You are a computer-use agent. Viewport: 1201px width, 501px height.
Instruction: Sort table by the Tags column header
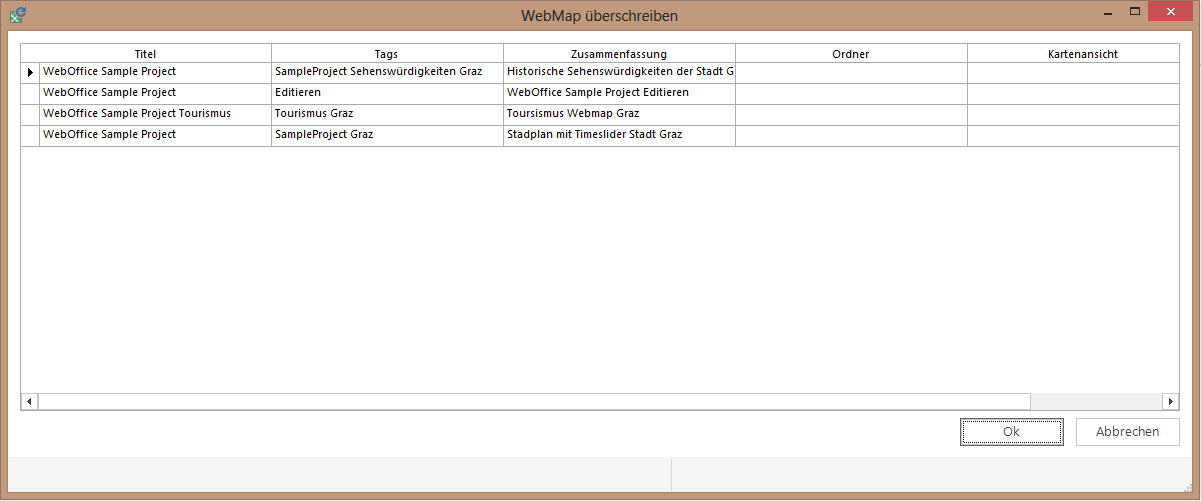click(x=387, y=54)
